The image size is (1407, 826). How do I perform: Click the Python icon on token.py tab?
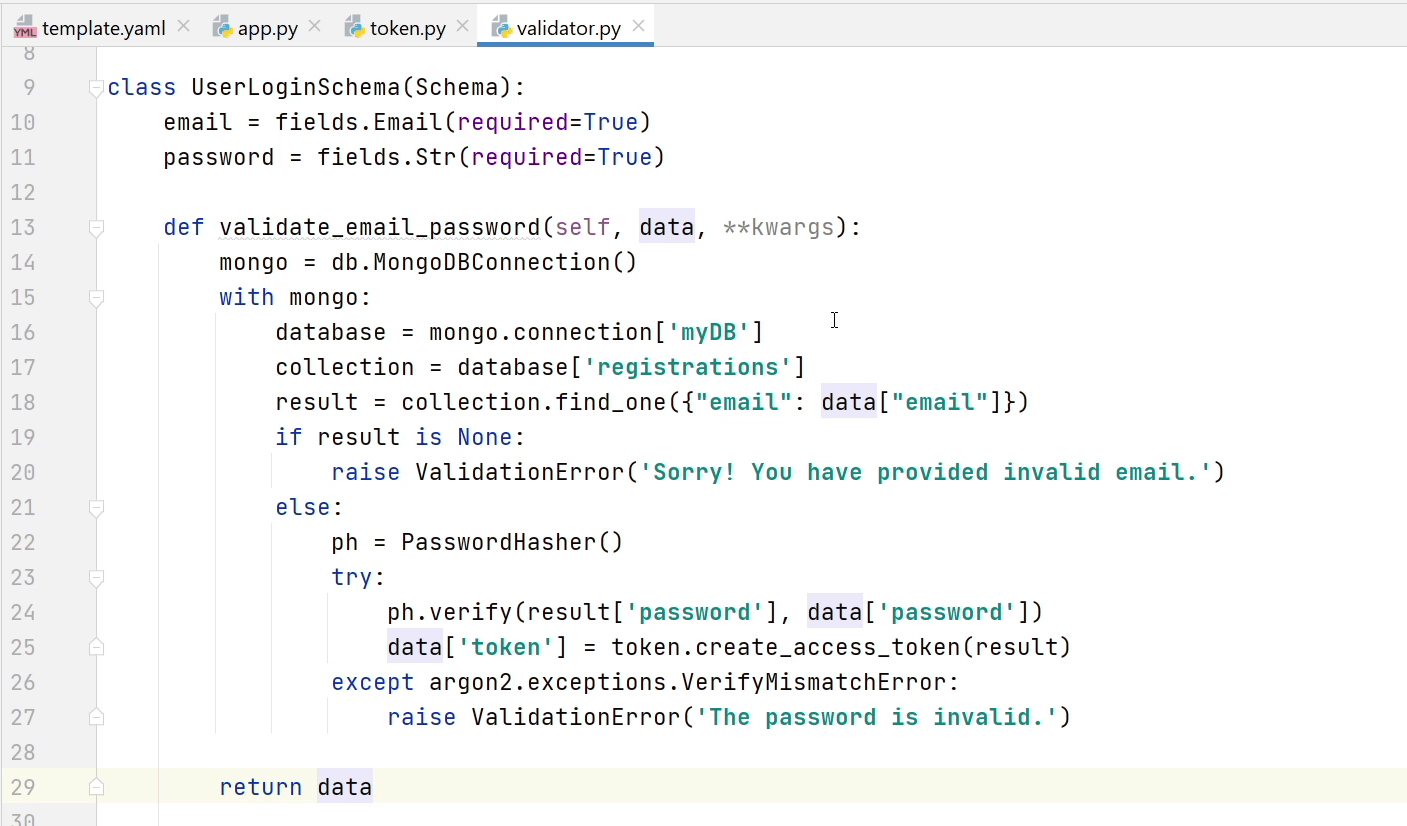pyautogui.click(x=354, y=28)
